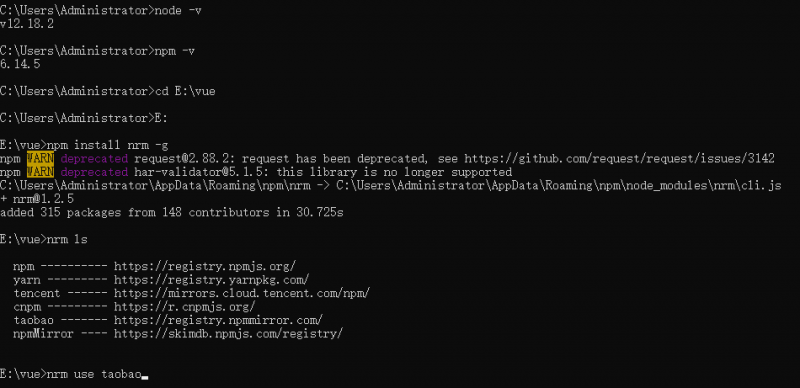Click the npmMirror skimdb registry URL
The image size is (800, 388).
point(228,333)
